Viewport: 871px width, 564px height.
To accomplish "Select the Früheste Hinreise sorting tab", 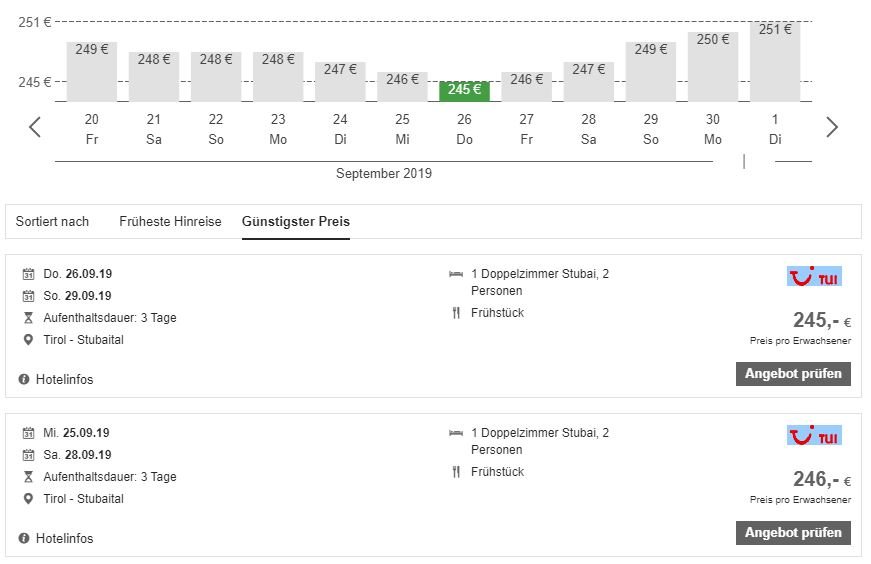I will (x=170, y=222).
